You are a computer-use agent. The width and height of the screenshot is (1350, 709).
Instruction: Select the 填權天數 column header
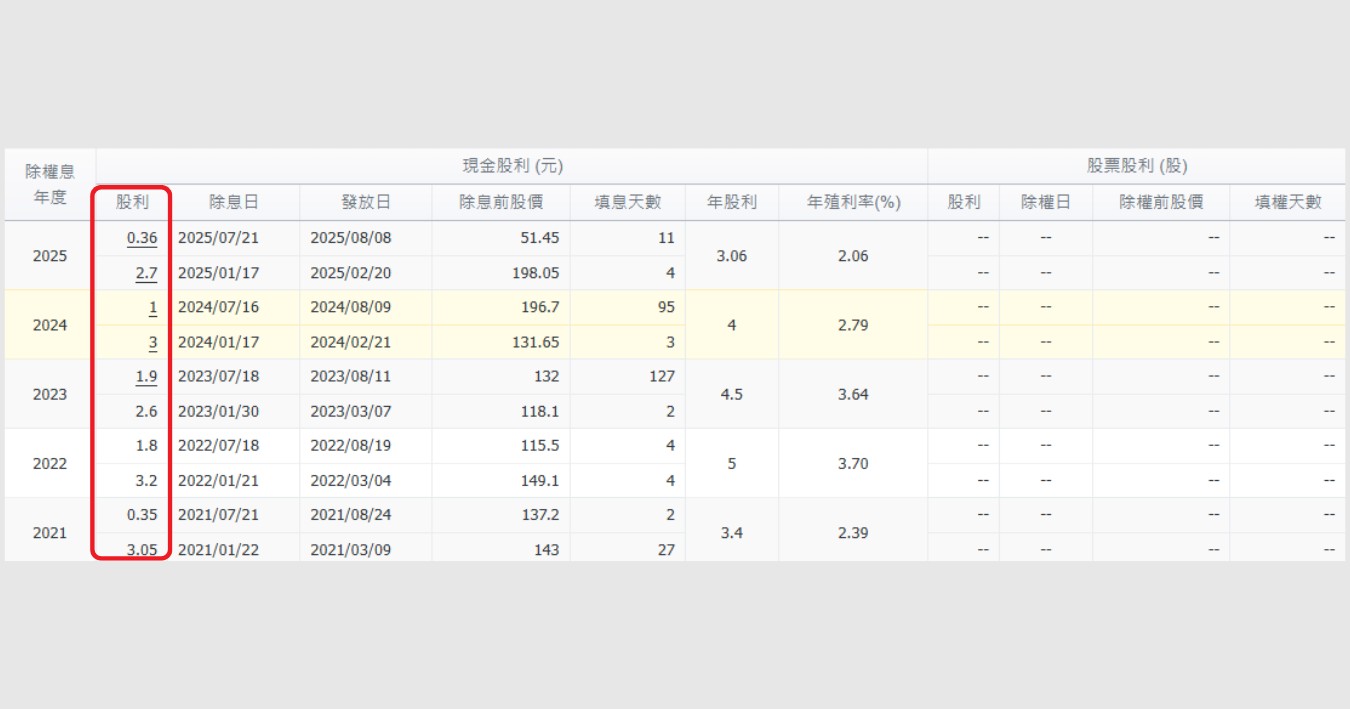tap(1289, 202)
